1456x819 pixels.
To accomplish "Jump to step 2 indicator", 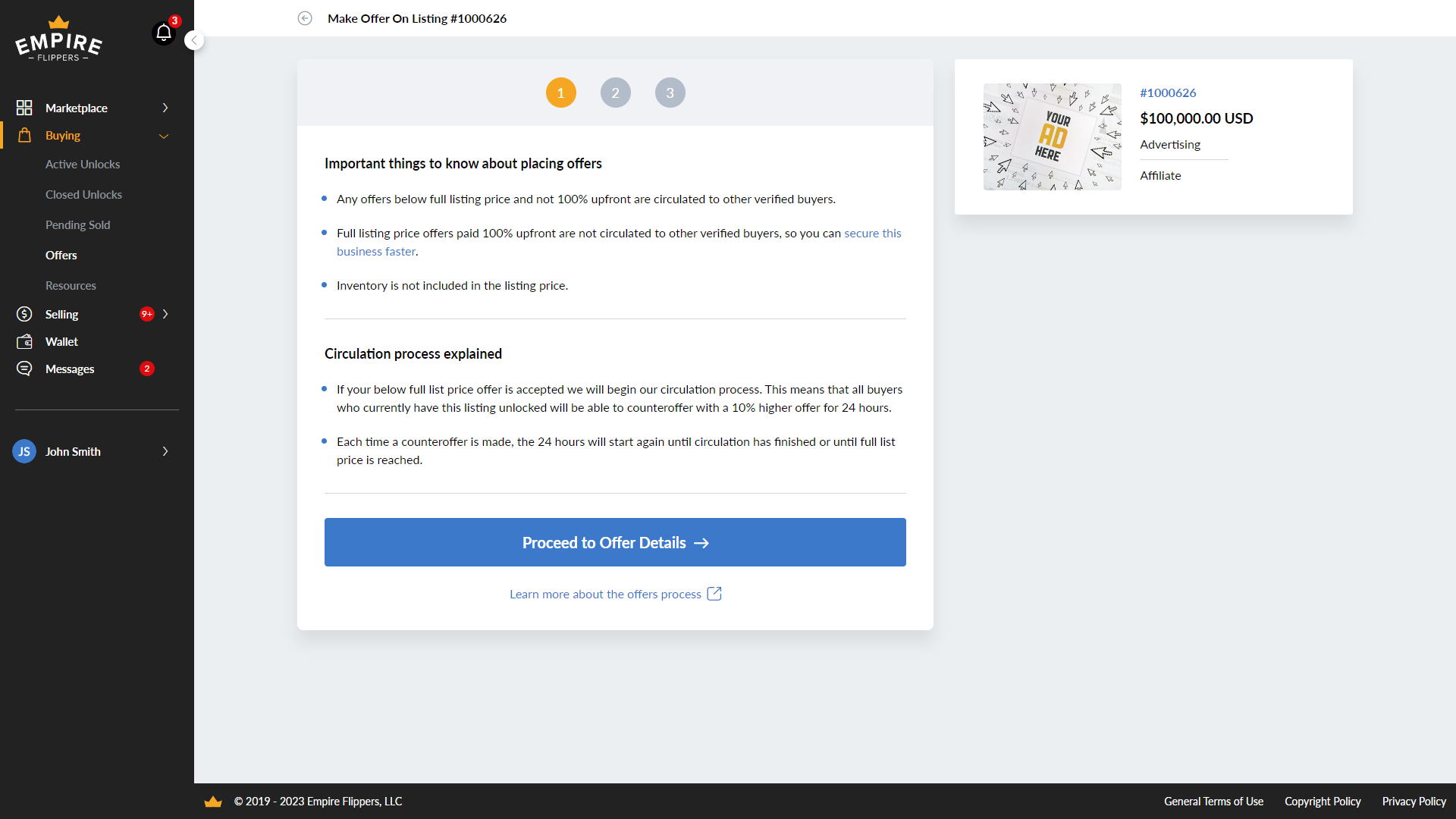I will [615, 93].
